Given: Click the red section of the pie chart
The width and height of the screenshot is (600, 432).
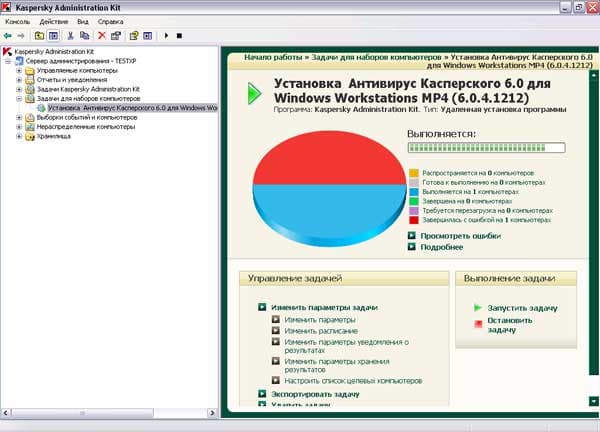Looking at the screenshot, I should [329, 159].
